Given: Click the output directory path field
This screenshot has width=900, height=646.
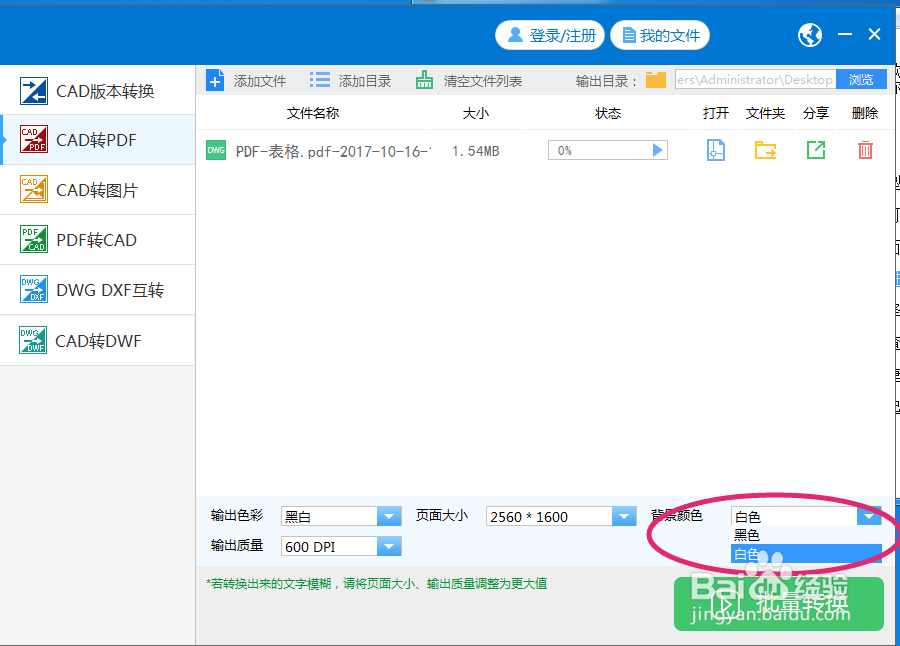Looking at the screenshot, I should point(755,79).
